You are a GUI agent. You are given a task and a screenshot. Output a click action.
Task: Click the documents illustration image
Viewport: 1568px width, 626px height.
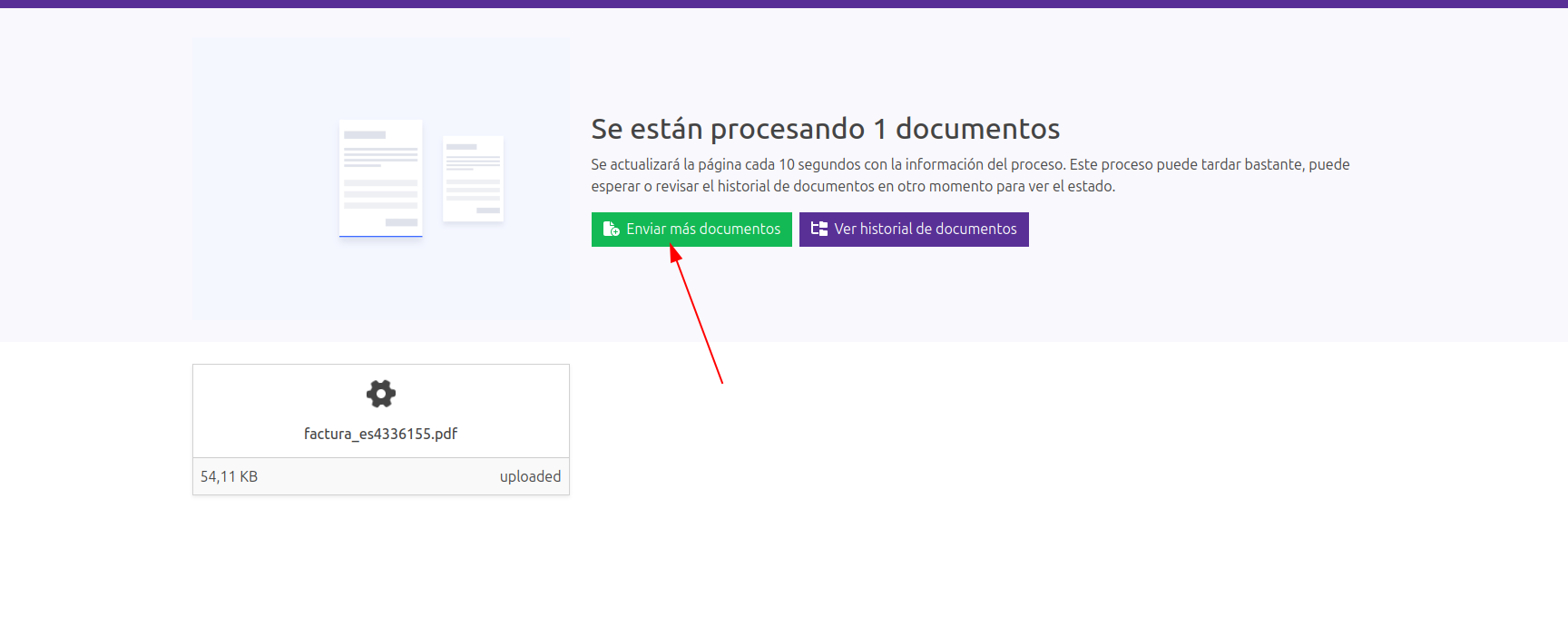pos(381,178)
